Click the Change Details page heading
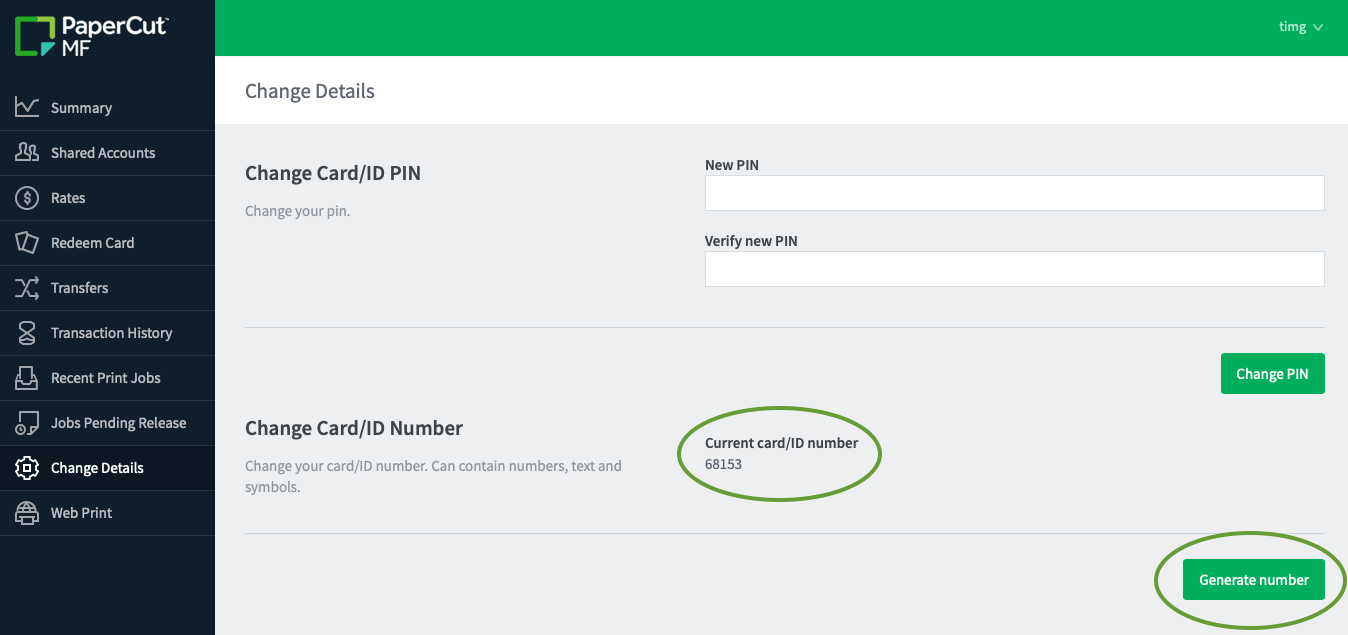This screenshot has width=1348, height=635. pos(310,91)
